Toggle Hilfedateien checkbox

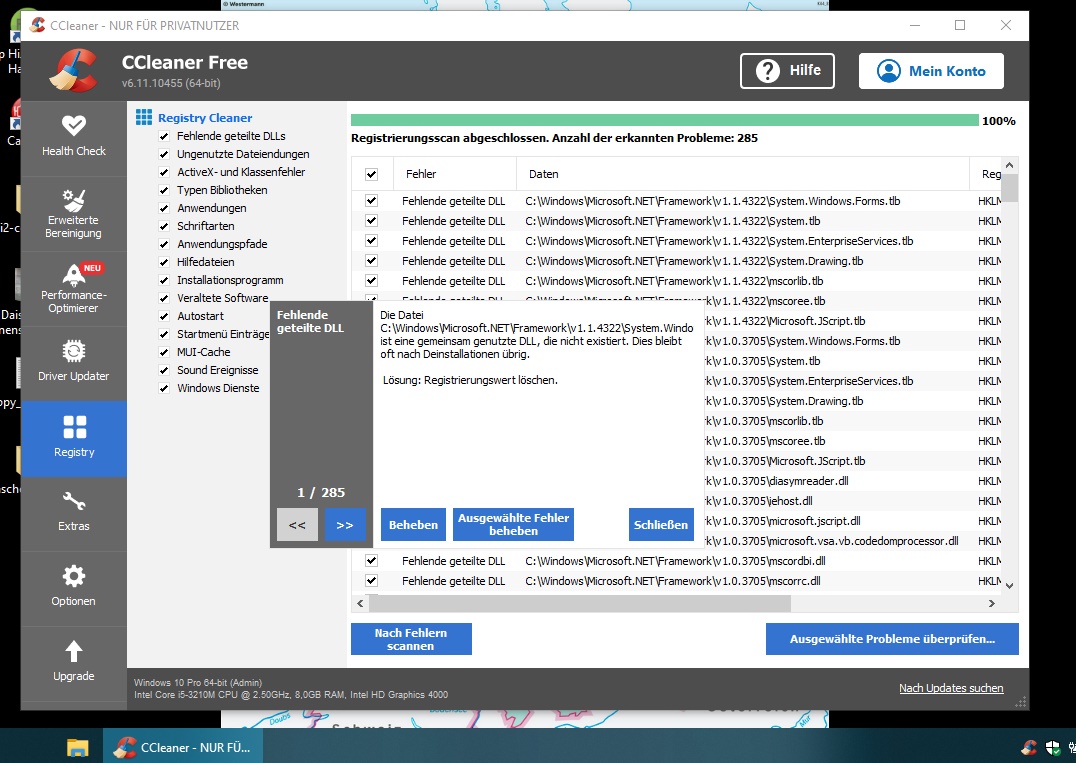pyautogui.click(x=164, y=262)
